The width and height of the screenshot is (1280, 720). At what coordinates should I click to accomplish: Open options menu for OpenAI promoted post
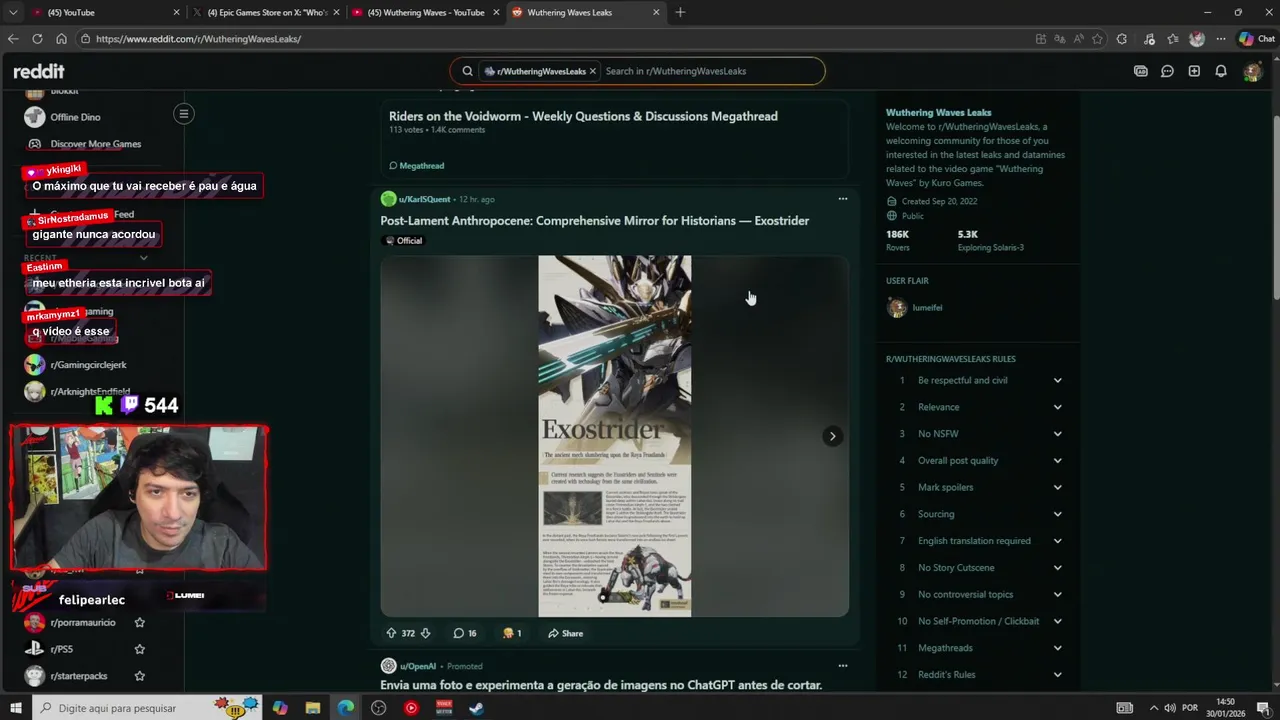coord(843,666)
